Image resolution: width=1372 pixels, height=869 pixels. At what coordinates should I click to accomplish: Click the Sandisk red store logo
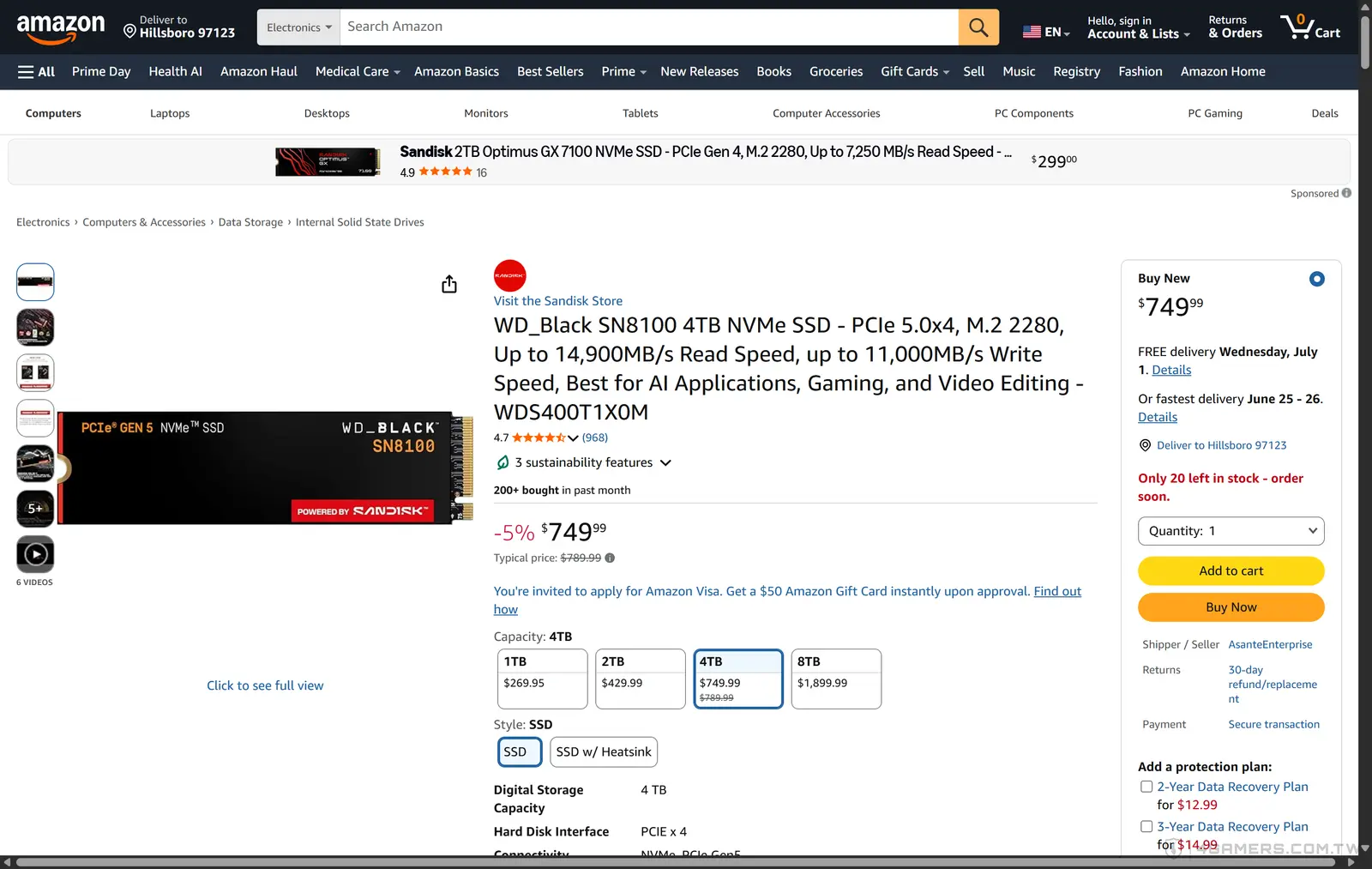[509, 275]
